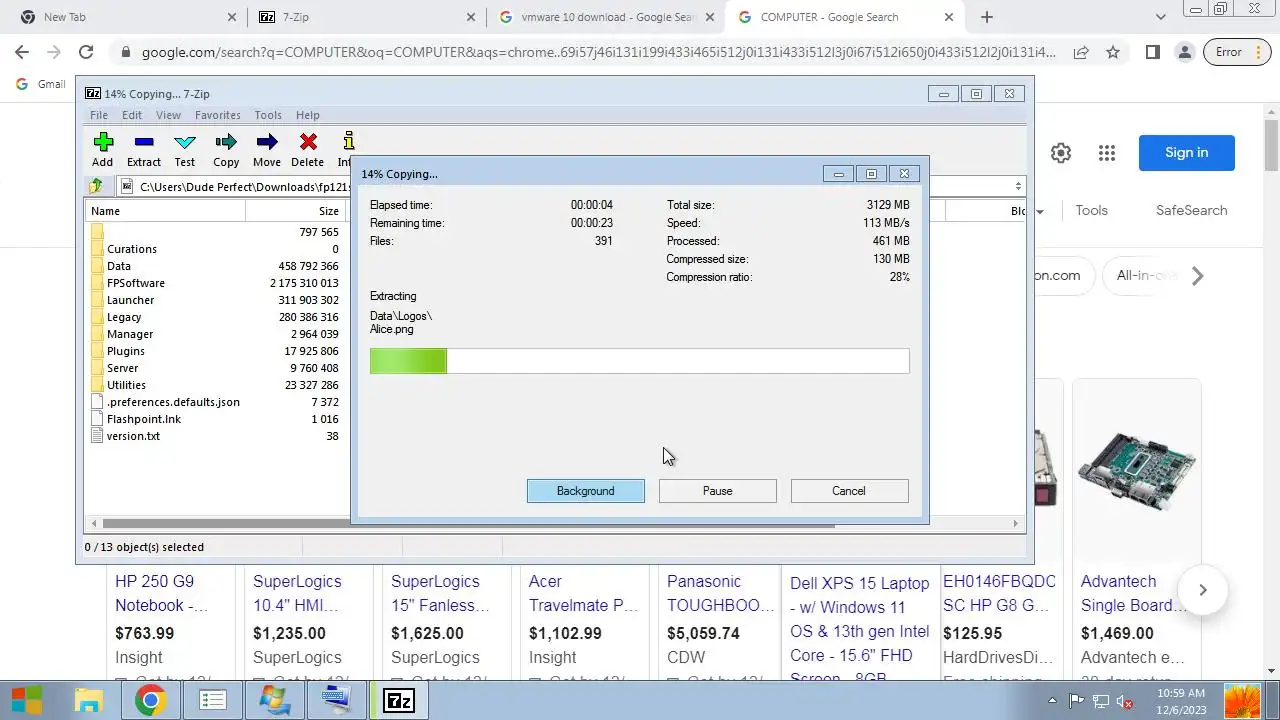
Task: Click the volume icon in system tray
Action: coord(1124,701)
